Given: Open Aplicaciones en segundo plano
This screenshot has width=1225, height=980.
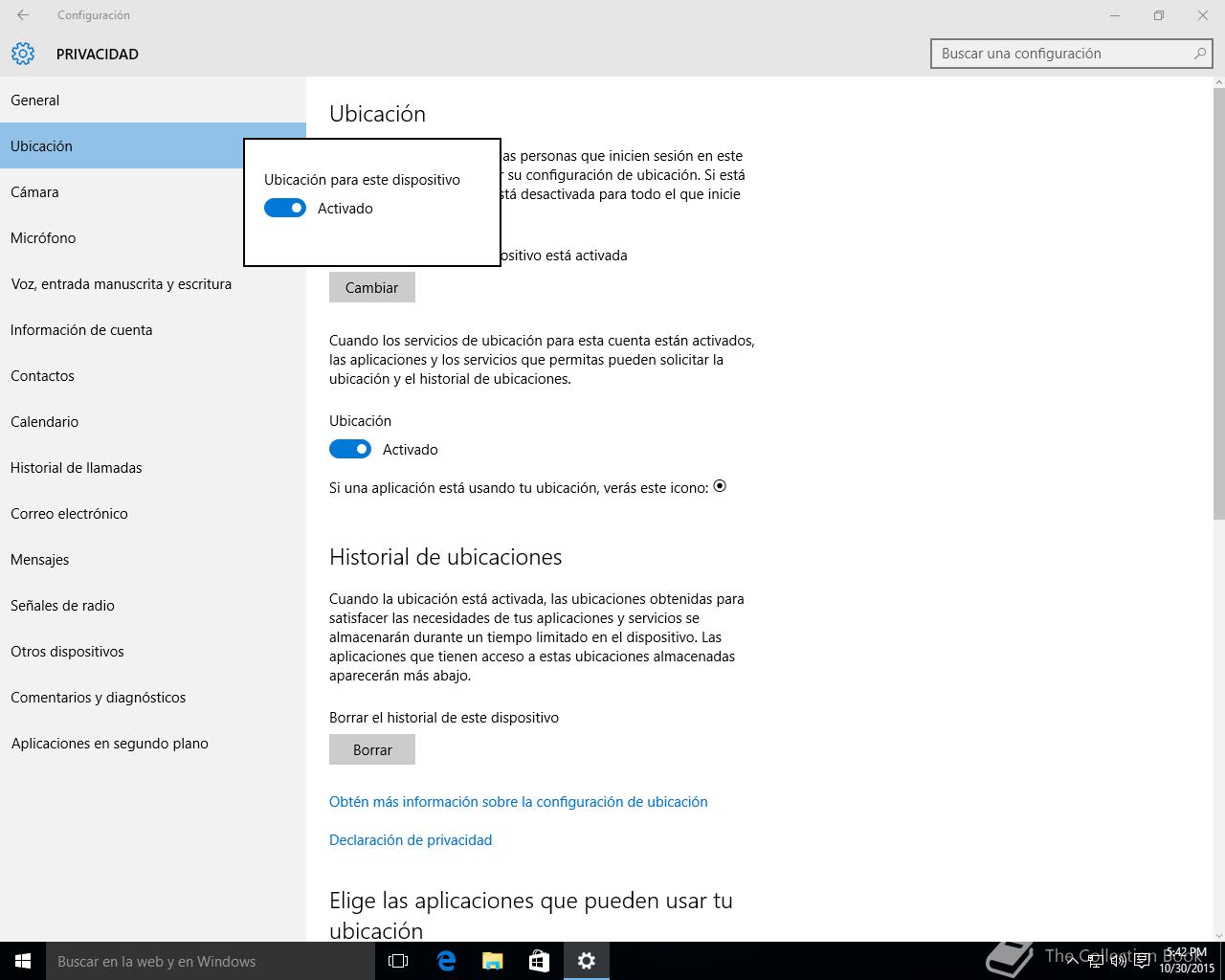Looking at the screenshot, I should point(153,743).
